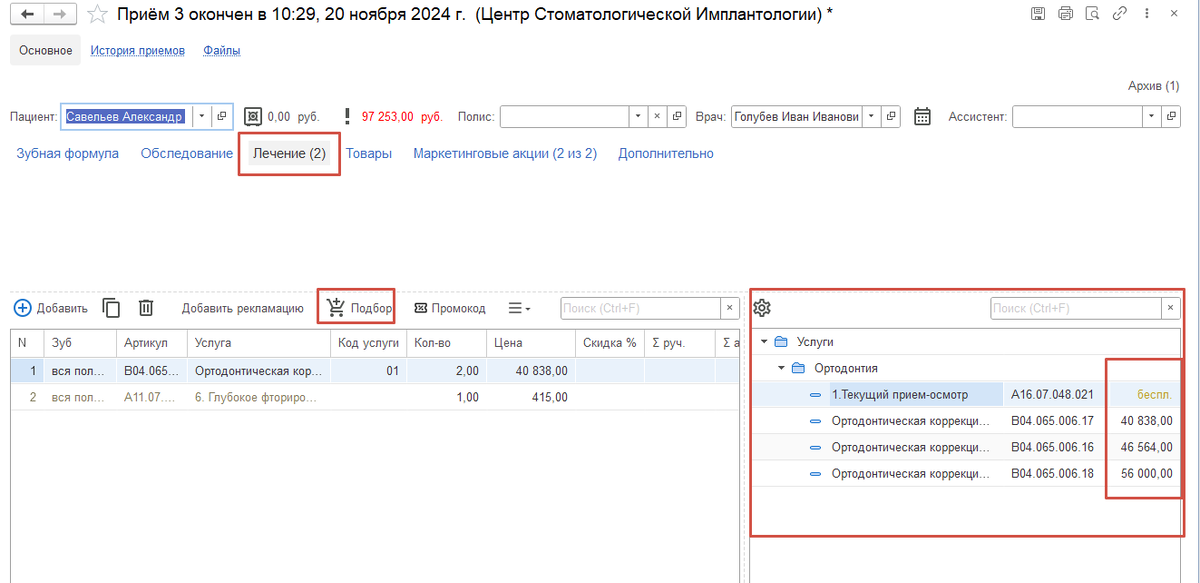Image resolution: width=1200 pixels, height=583 pixels.
Task: Open print preview with the magnifier page icon
Action: point(1092,14)
